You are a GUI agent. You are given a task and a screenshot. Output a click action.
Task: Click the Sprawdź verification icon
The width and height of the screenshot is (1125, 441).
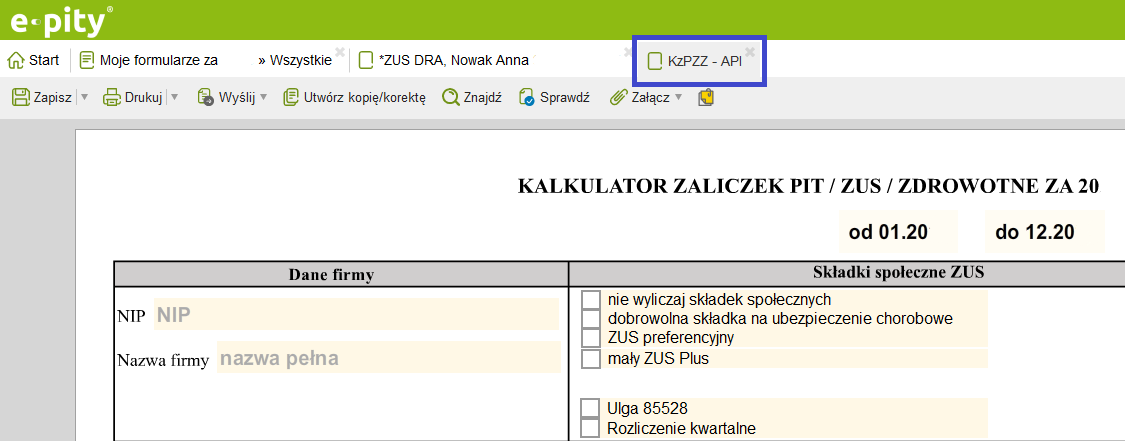coord(527,97)
